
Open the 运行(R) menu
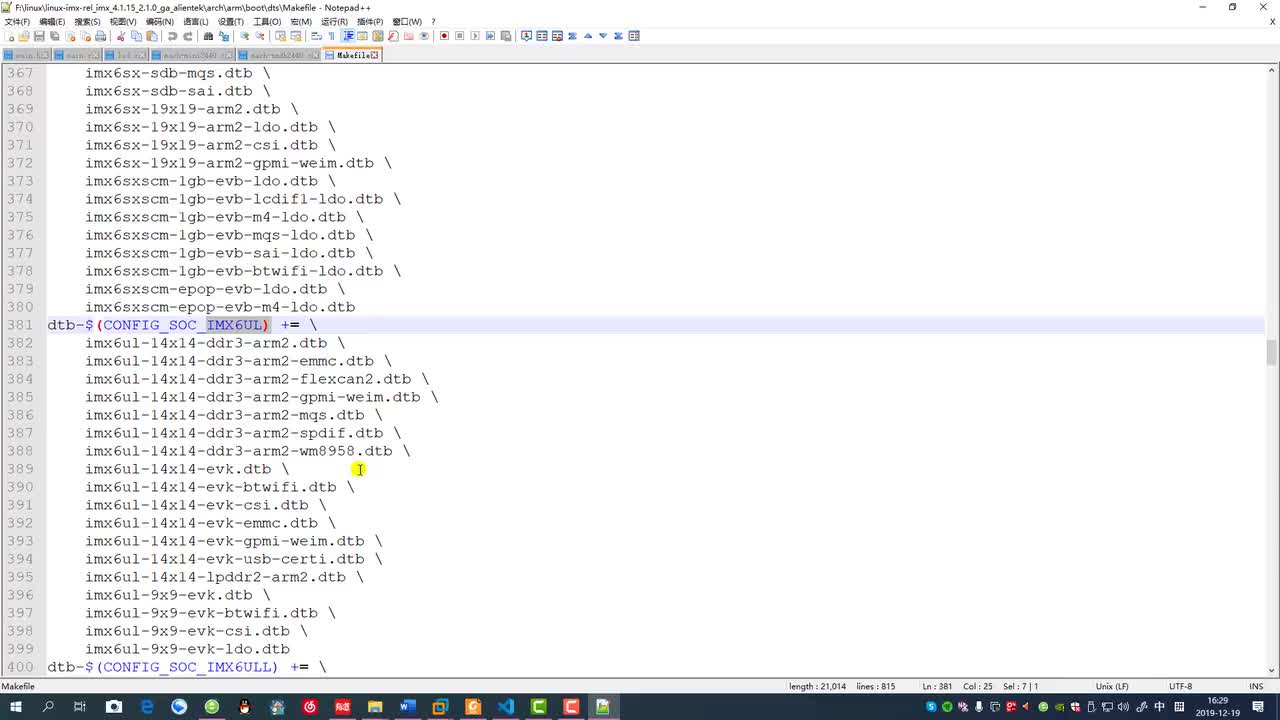(335, 21)
